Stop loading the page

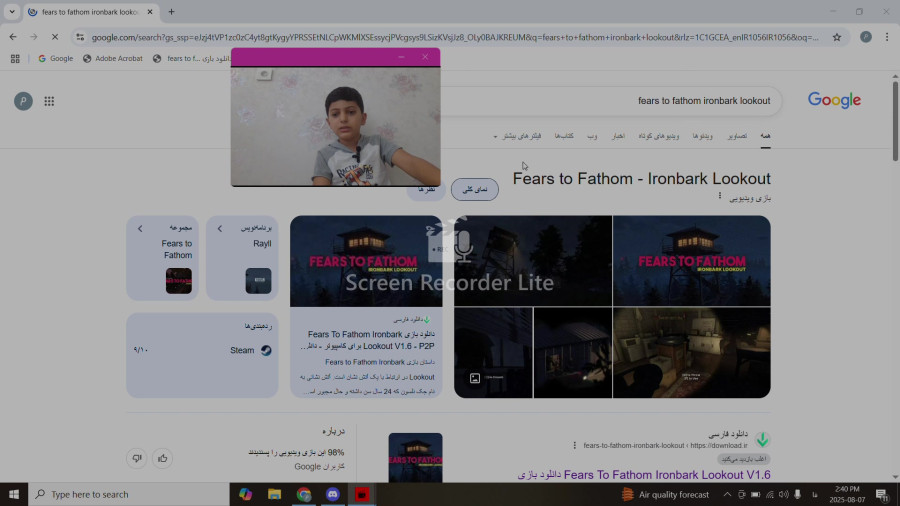click(55, 37)
